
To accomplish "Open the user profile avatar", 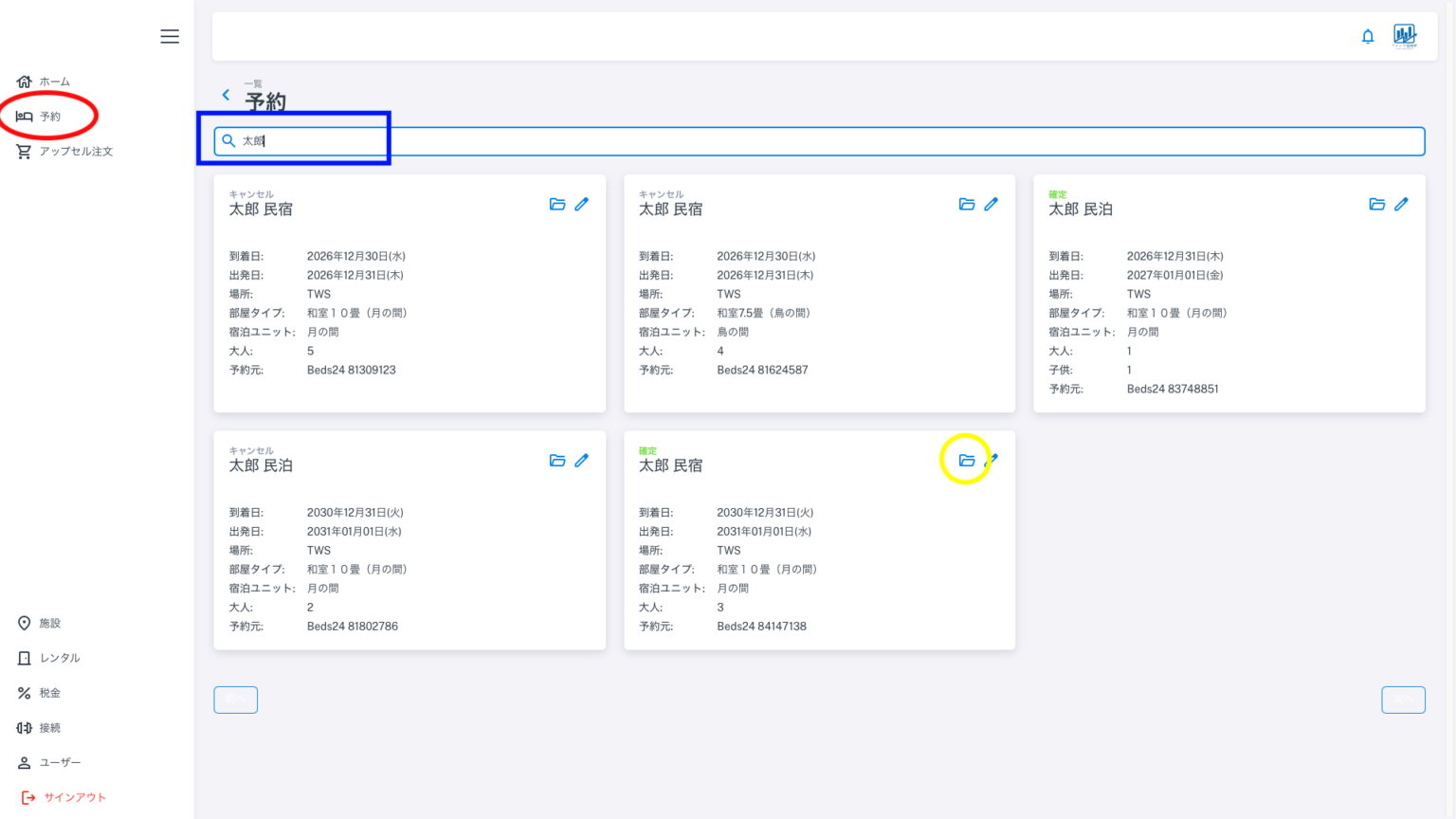I will point(1405,37).
